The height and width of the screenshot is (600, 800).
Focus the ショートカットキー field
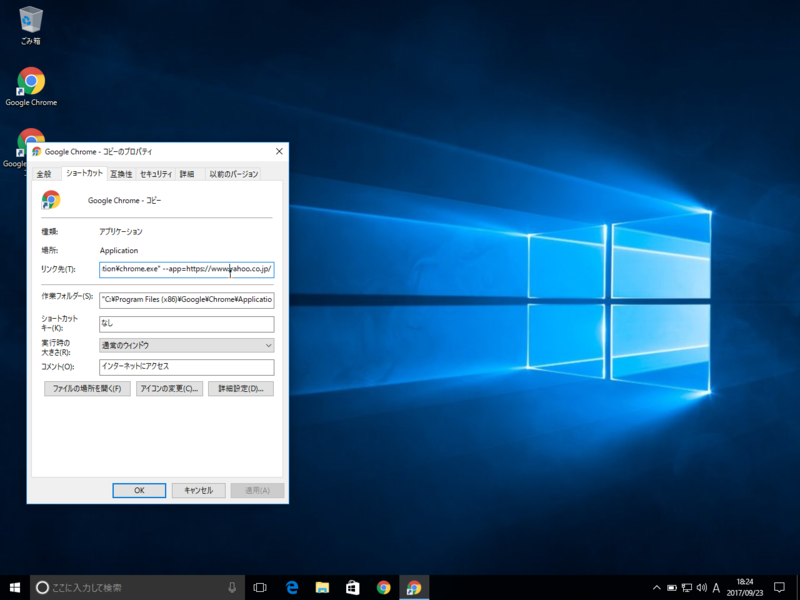click(186, 323)
